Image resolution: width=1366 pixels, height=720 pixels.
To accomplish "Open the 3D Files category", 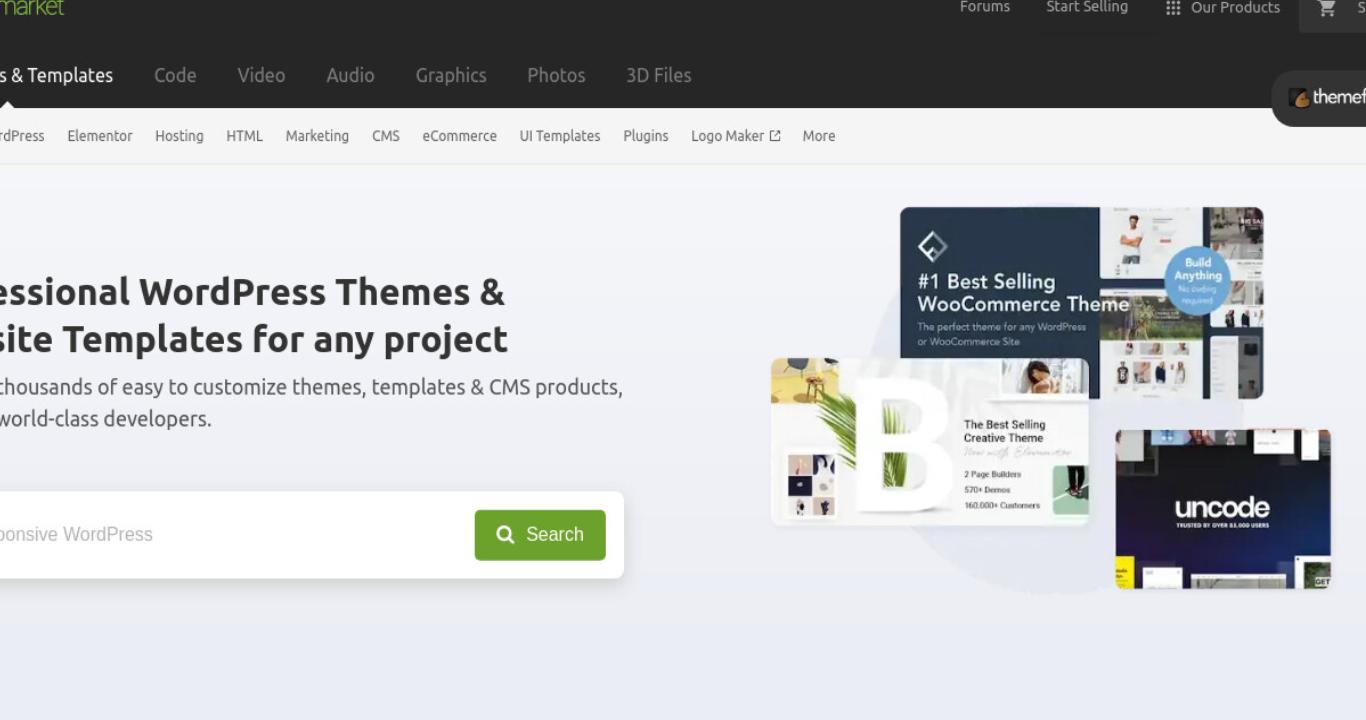I will pyautogui.click(x=658, y=76).
